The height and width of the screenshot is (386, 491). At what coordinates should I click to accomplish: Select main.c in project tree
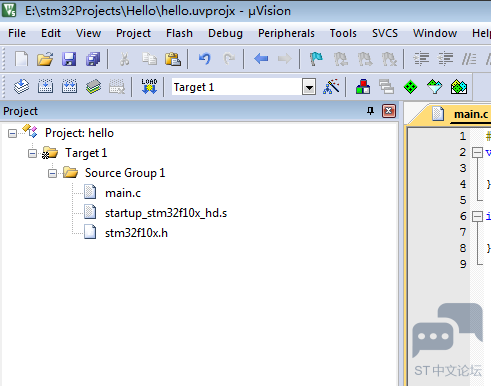point(123,193)
